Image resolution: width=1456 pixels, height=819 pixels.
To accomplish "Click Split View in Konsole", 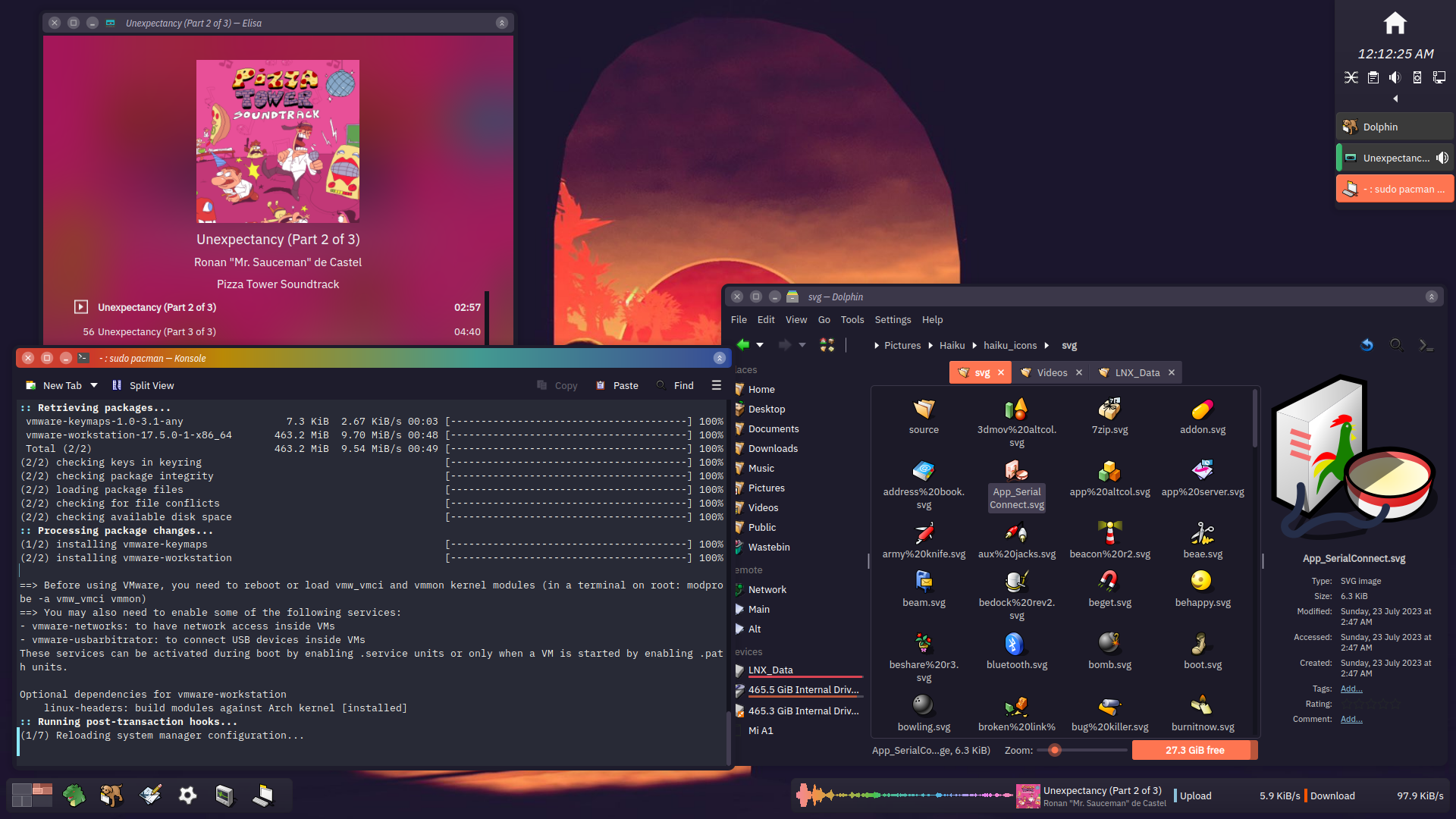I will point(143,385).
